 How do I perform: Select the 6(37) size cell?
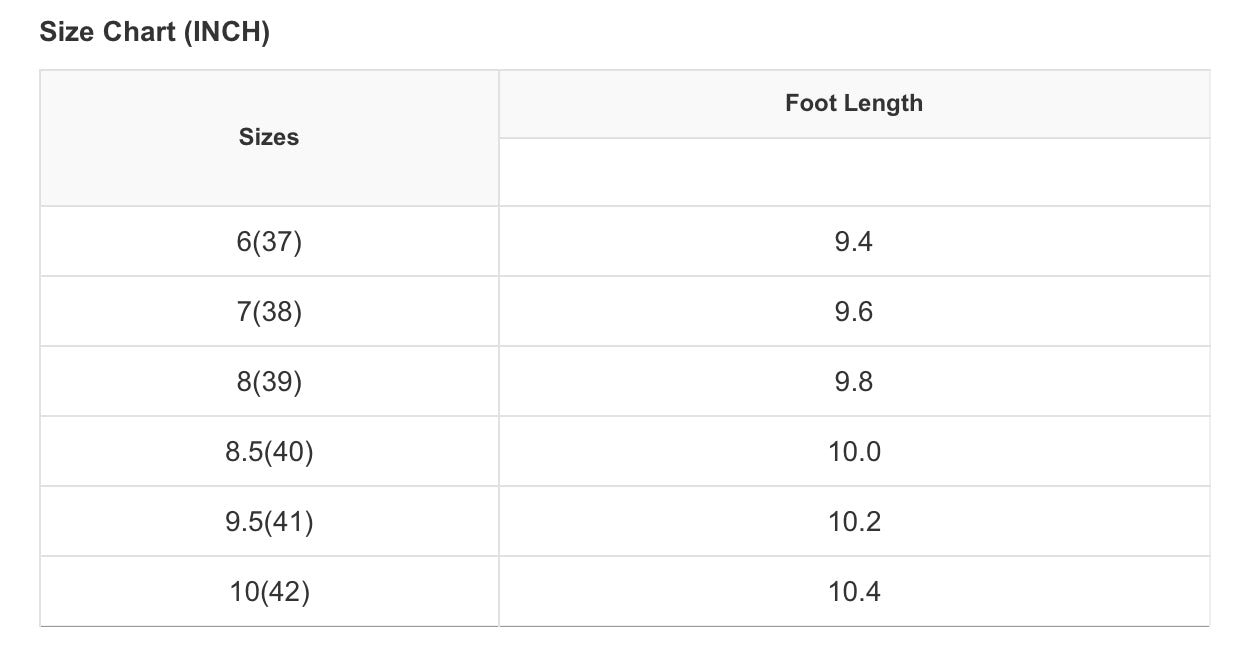pyautogui.click(x=269, y=242)
